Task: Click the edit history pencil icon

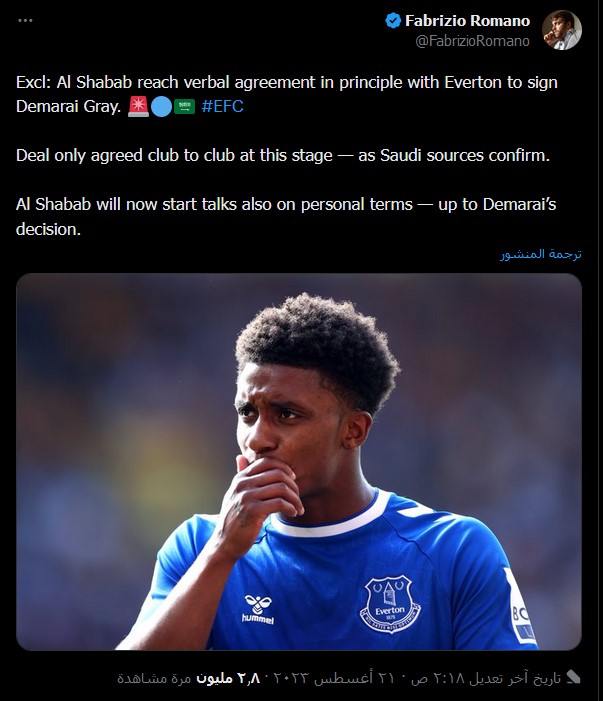Action: pyautogui.click(x=573, y=678)
